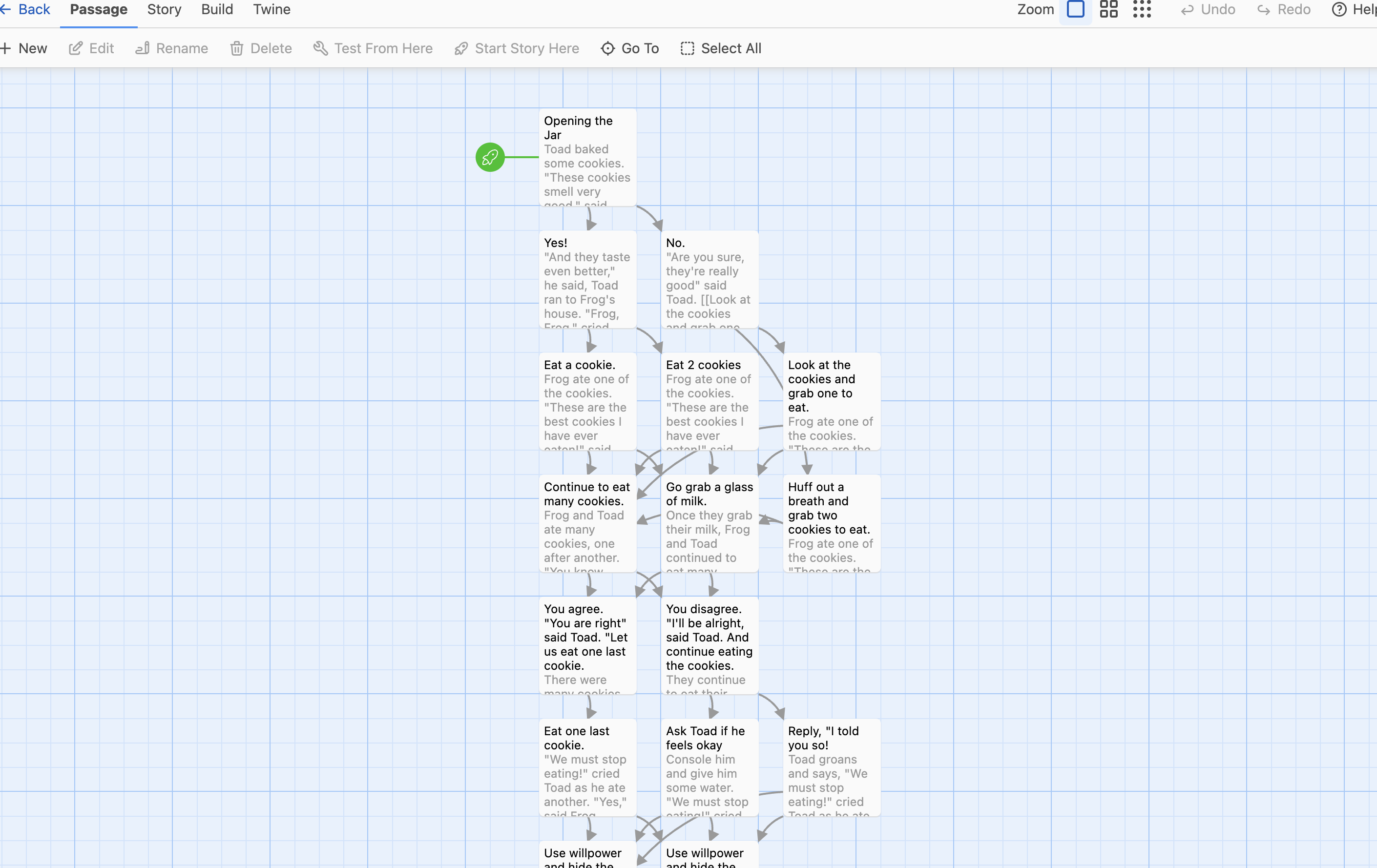Switch to the Build tab
Screen dimensions: 1377x868
217,10
